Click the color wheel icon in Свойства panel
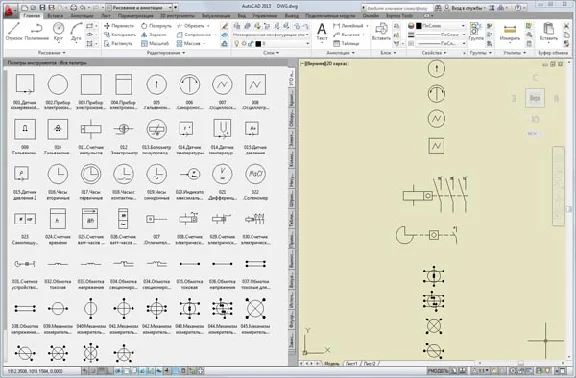This screenshot has height=378, width=576. (x=411, y=26)
